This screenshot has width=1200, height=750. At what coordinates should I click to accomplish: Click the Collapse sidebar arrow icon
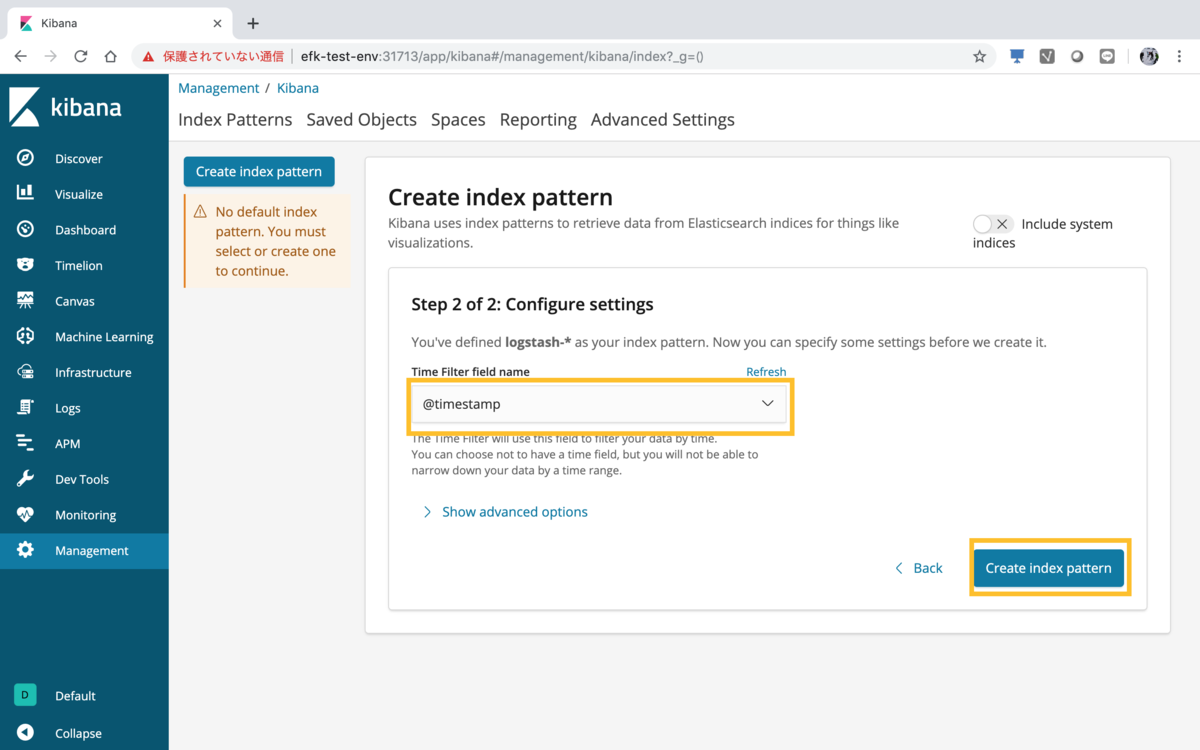point(25,733)
